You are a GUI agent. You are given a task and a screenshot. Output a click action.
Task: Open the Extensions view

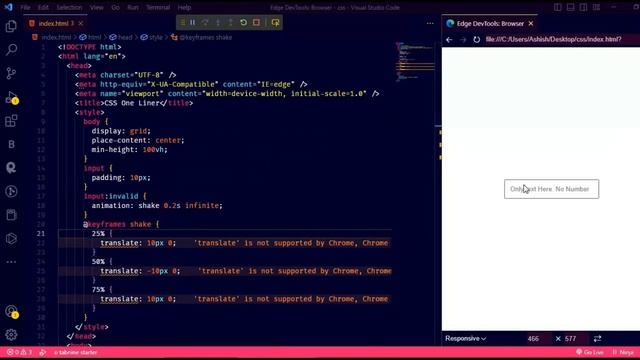coord(11,121)
